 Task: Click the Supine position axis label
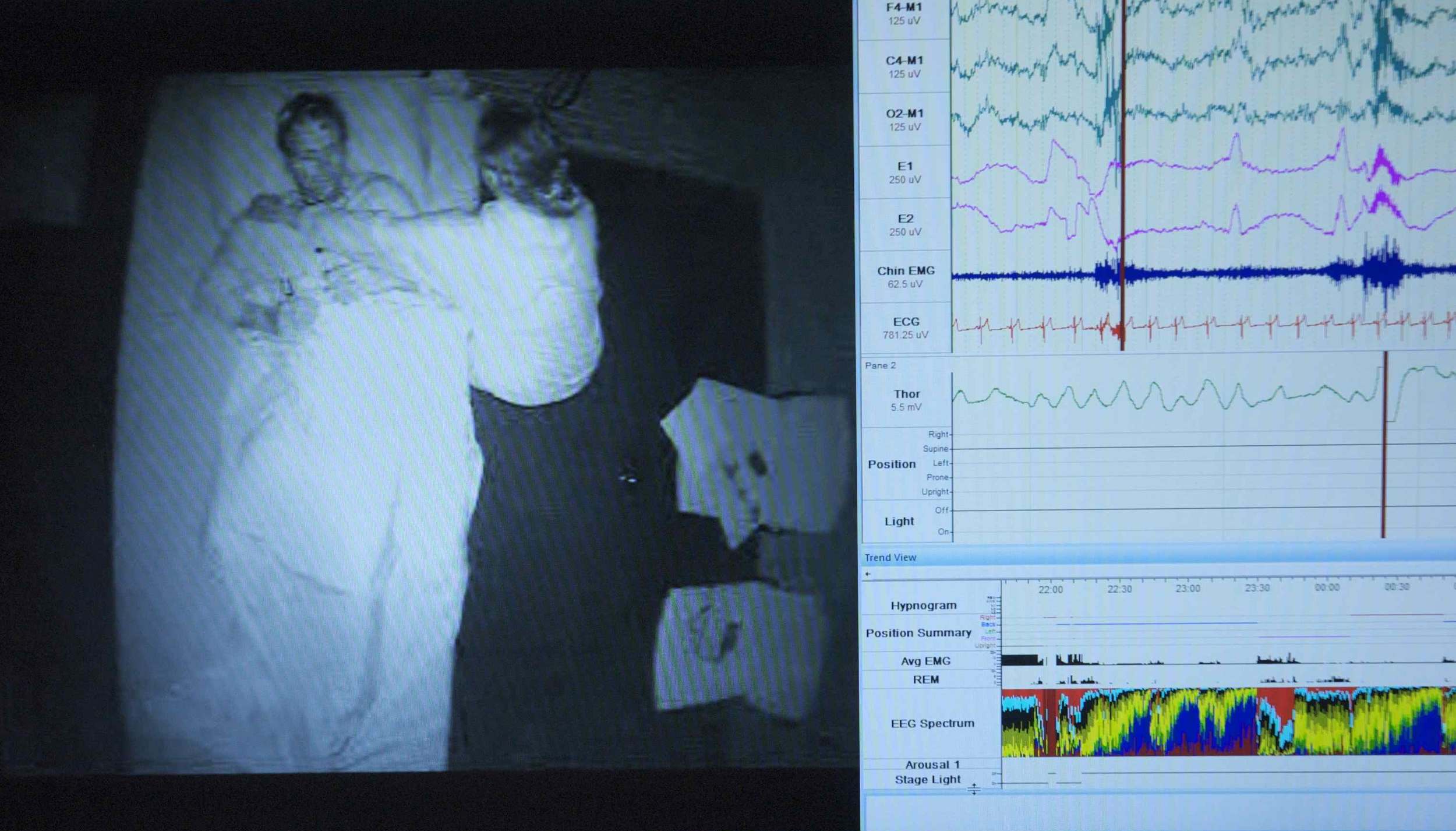click(x=935, y=449)
